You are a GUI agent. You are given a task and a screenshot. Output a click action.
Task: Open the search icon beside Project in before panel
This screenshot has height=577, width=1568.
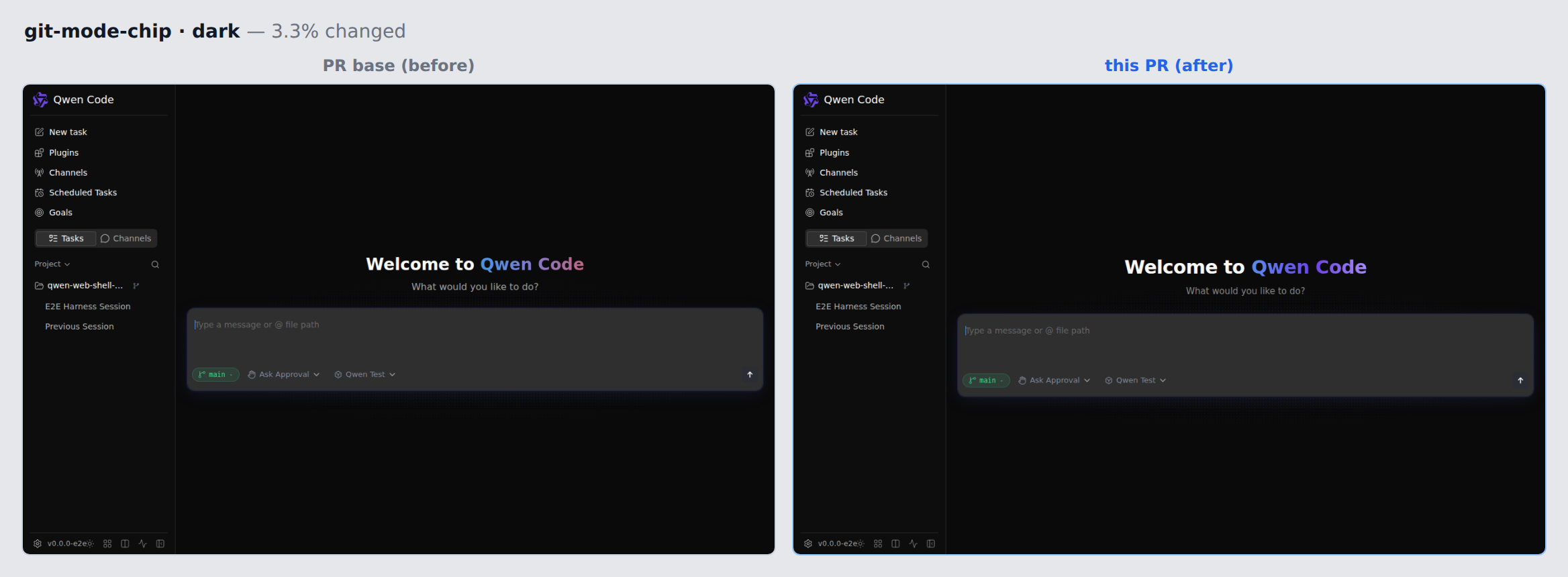coord(155,264)
